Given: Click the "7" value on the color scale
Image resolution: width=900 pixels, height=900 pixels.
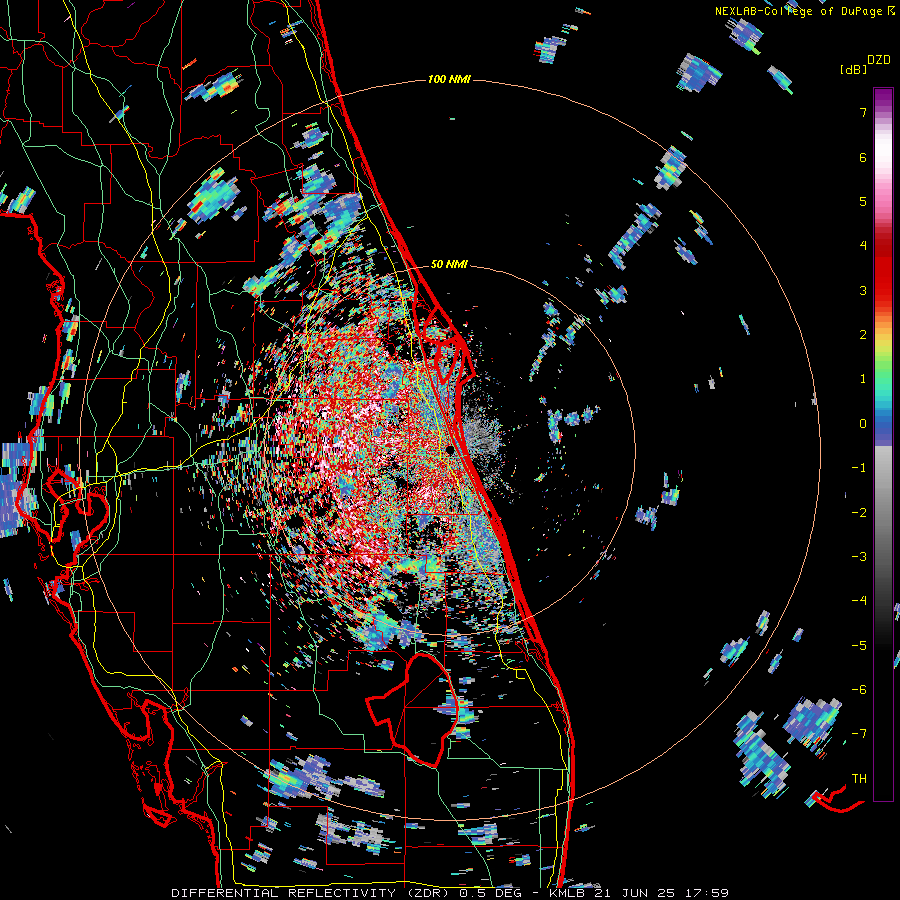Looking at the screenshot, I should [863, 112].
